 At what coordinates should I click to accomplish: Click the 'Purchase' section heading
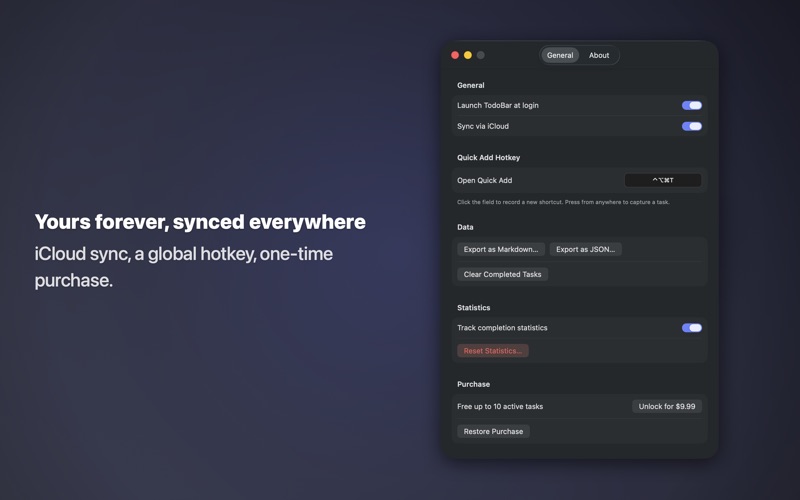tap(473, 384)
